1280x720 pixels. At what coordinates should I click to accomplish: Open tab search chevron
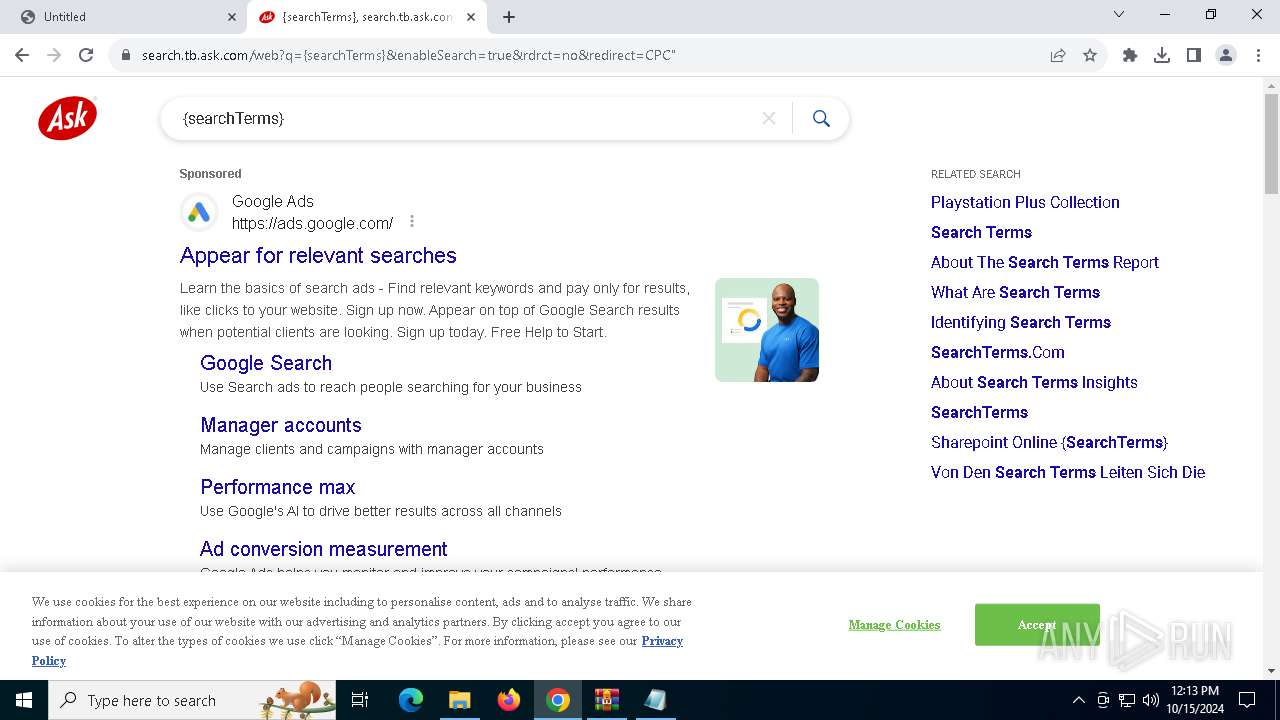1119,14
